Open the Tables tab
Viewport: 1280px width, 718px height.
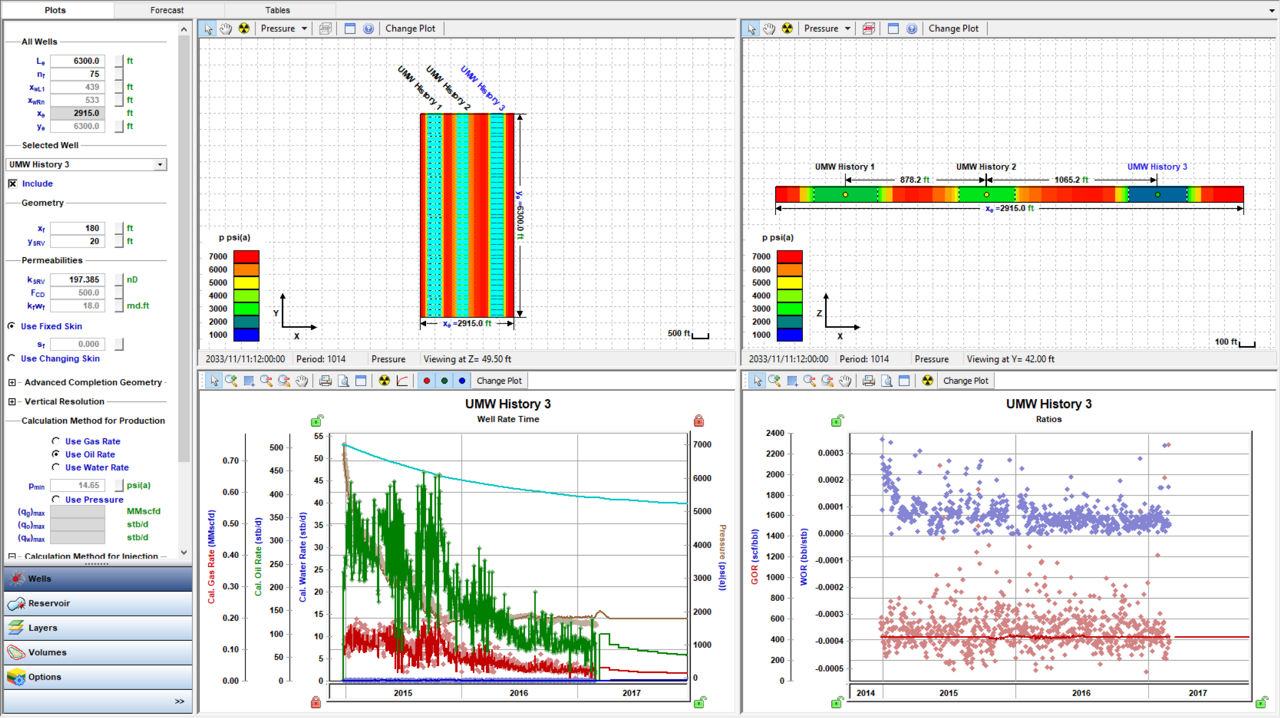pyautogui.click(x=278, y=9)
